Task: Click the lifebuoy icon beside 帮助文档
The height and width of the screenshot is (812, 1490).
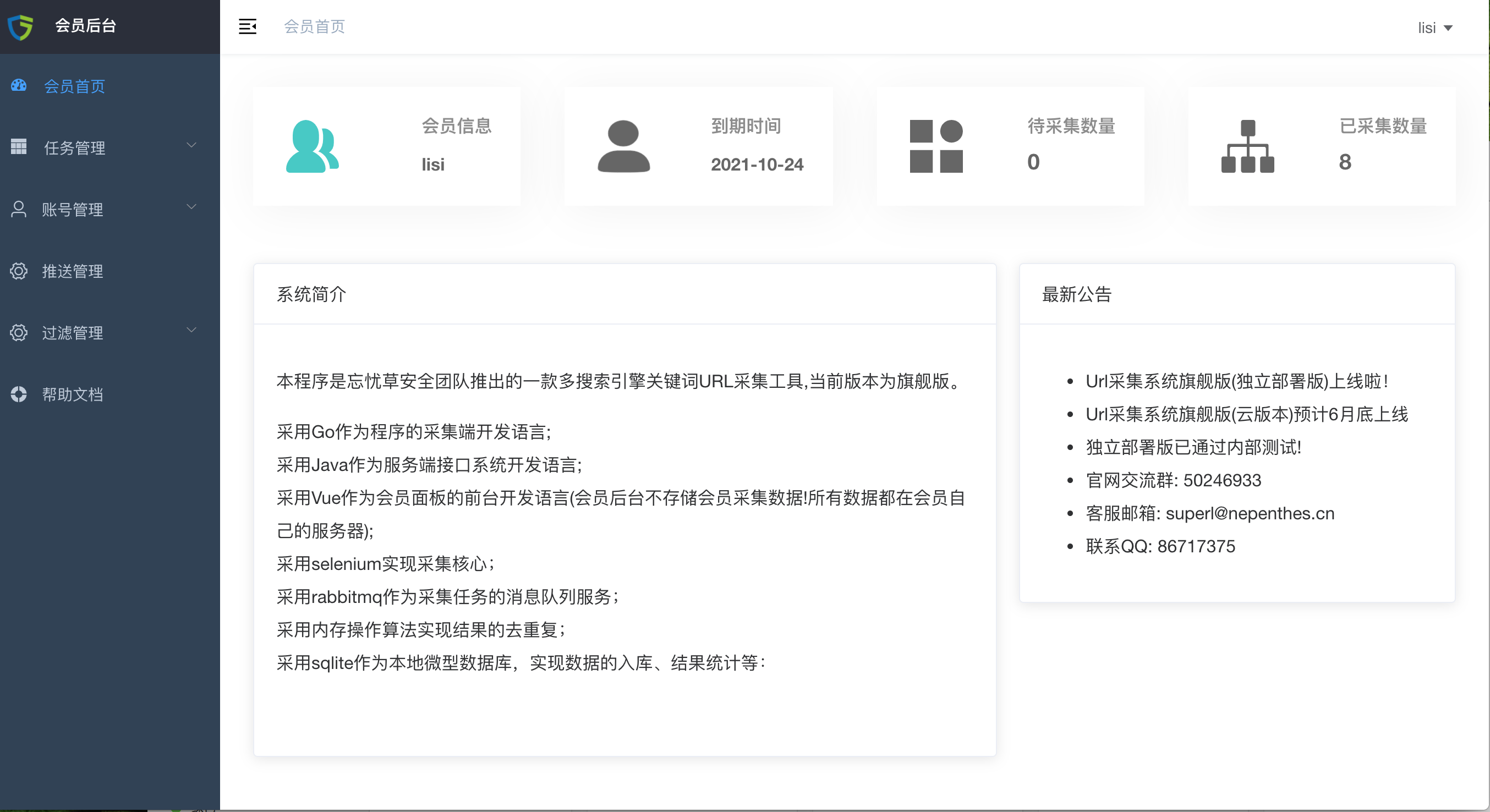Action: click(19, 394)
